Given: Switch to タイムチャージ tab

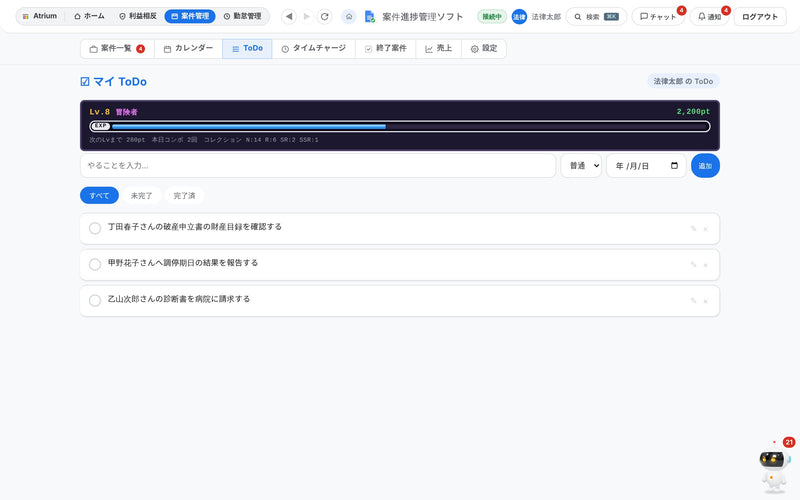Looking at the screenshot, I should click(x=314, y=48).
